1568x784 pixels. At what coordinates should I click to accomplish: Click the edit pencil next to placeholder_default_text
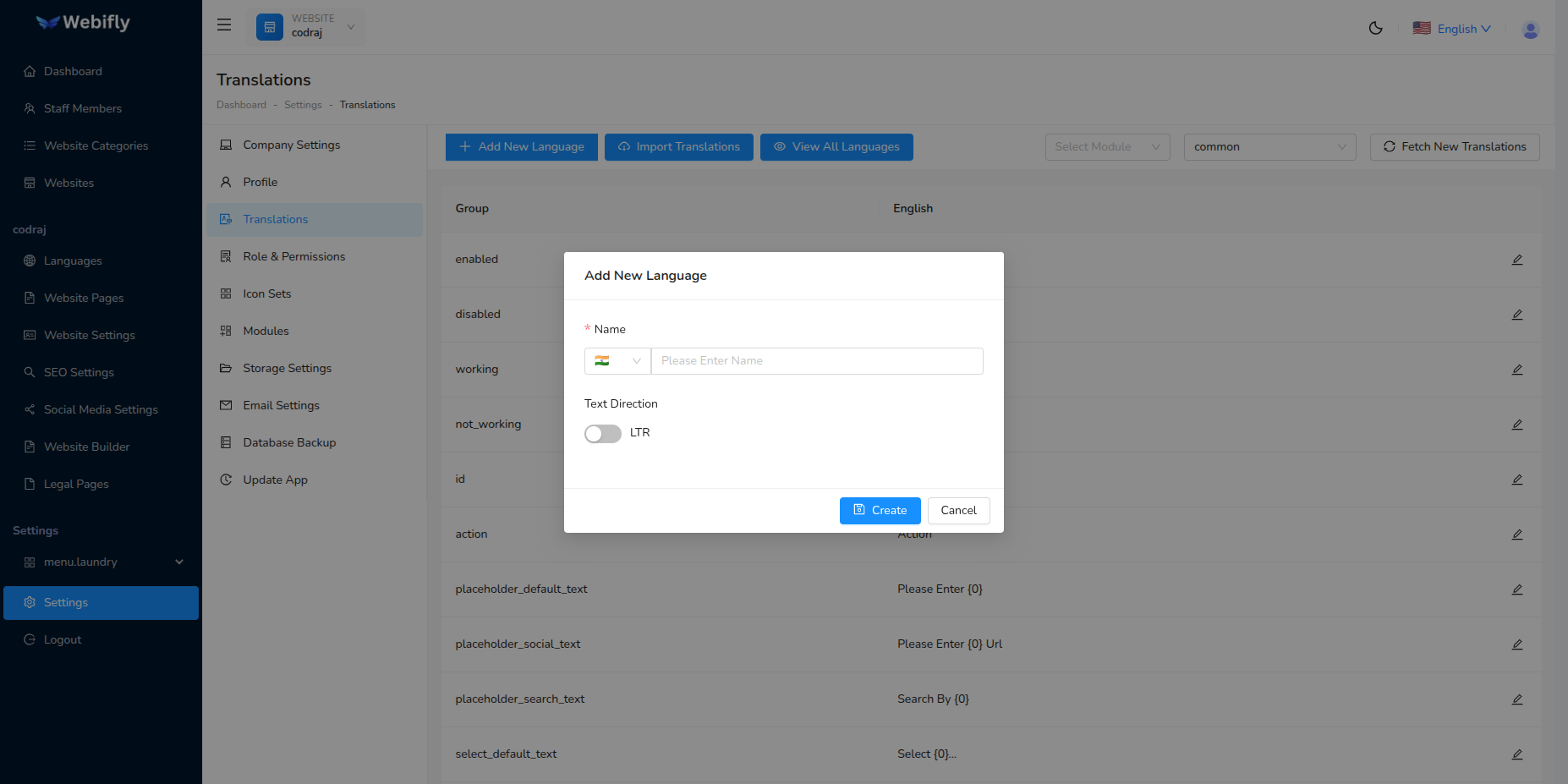(1516, 589)
